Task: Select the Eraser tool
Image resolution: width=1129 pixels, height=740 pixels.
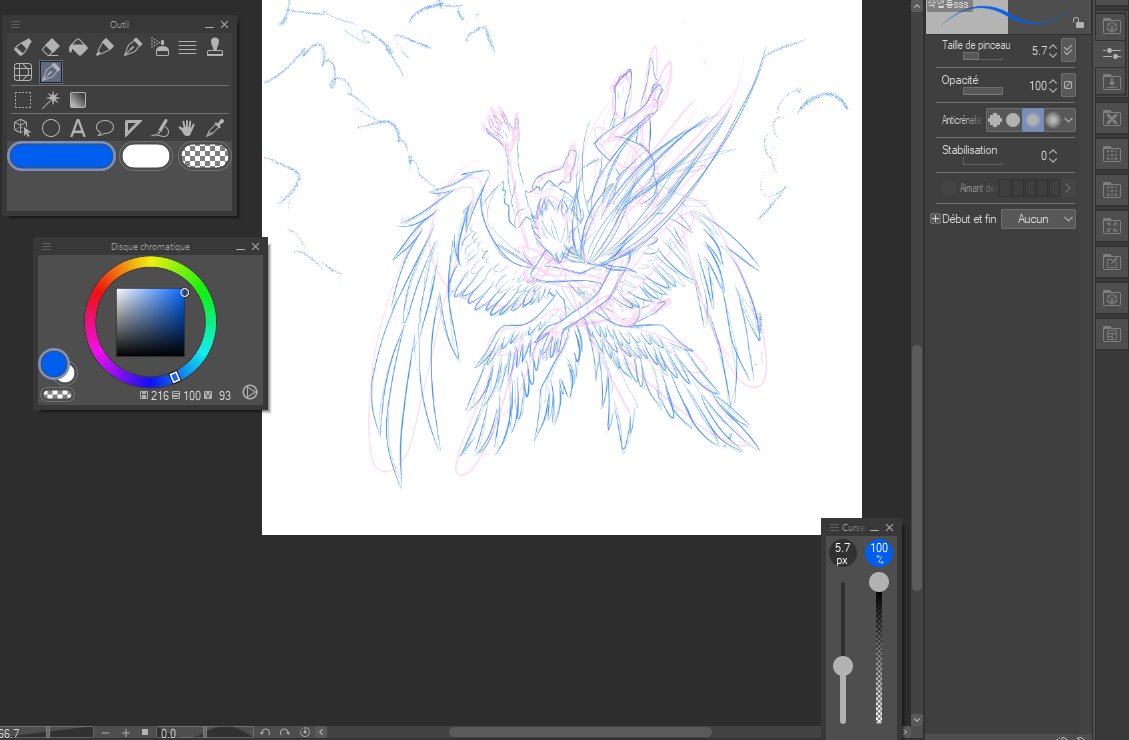Action: [x=51, y=47]
